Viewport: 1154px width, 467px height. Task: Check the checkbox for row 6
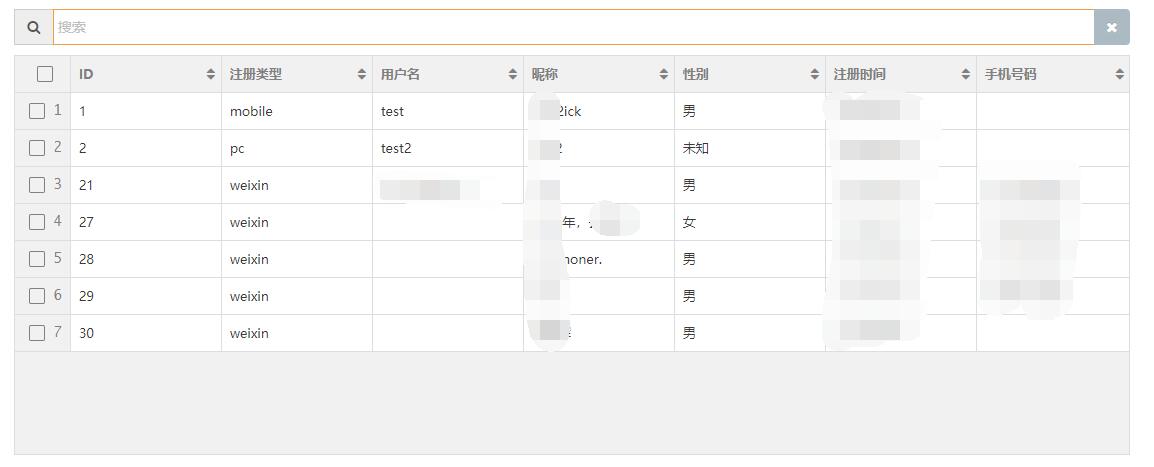tap(37, 296)
